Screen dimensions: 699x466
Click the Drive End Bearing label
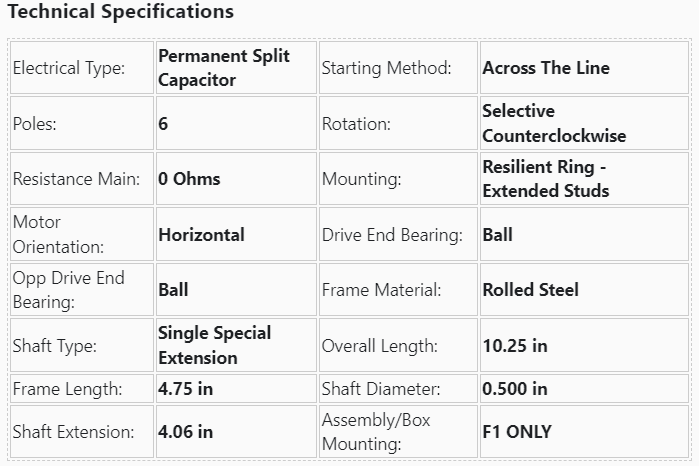click(x=392, y=235)
